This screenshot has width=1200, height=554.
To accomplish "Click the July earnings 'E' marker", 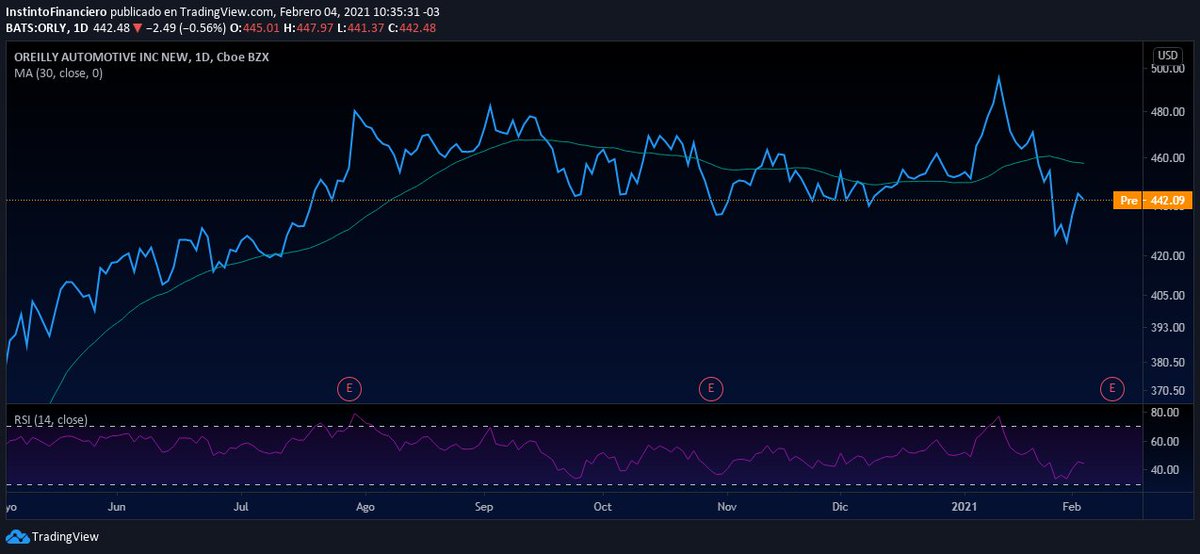I will pyautogui.click(x=348, y=387).
